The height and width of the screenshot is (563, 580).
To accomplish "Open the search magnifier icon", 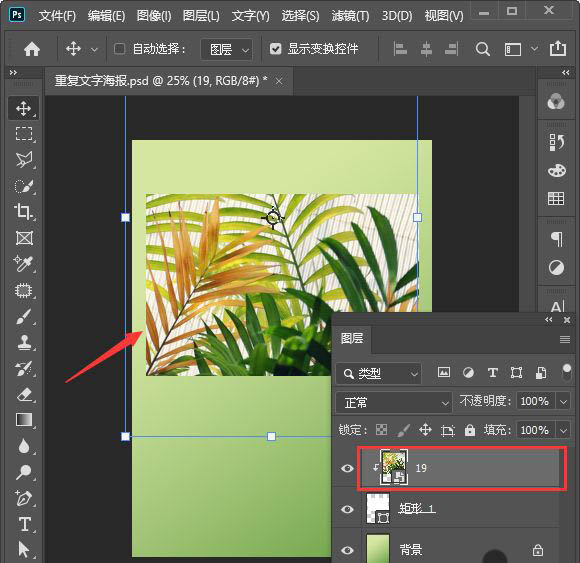I will (x=482, y=49).
